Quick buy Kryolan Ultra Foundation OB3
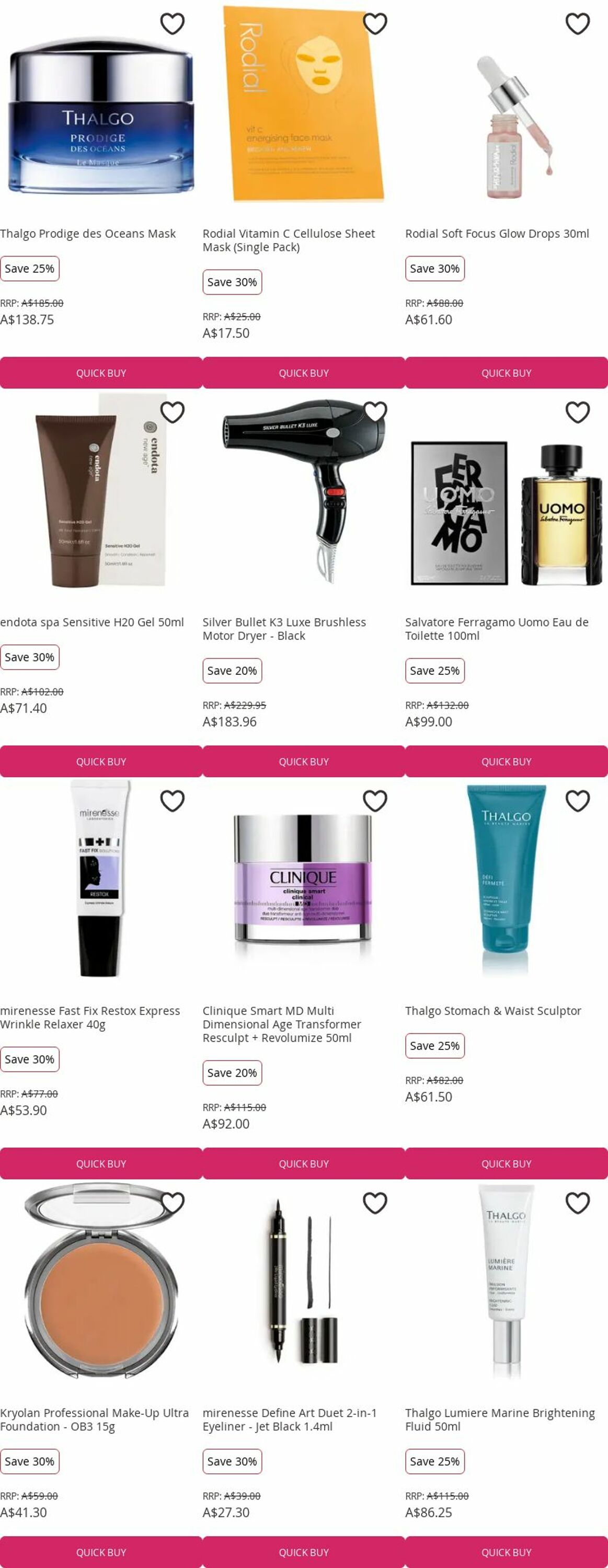The image size is (608, 1568). (101, 1552)
